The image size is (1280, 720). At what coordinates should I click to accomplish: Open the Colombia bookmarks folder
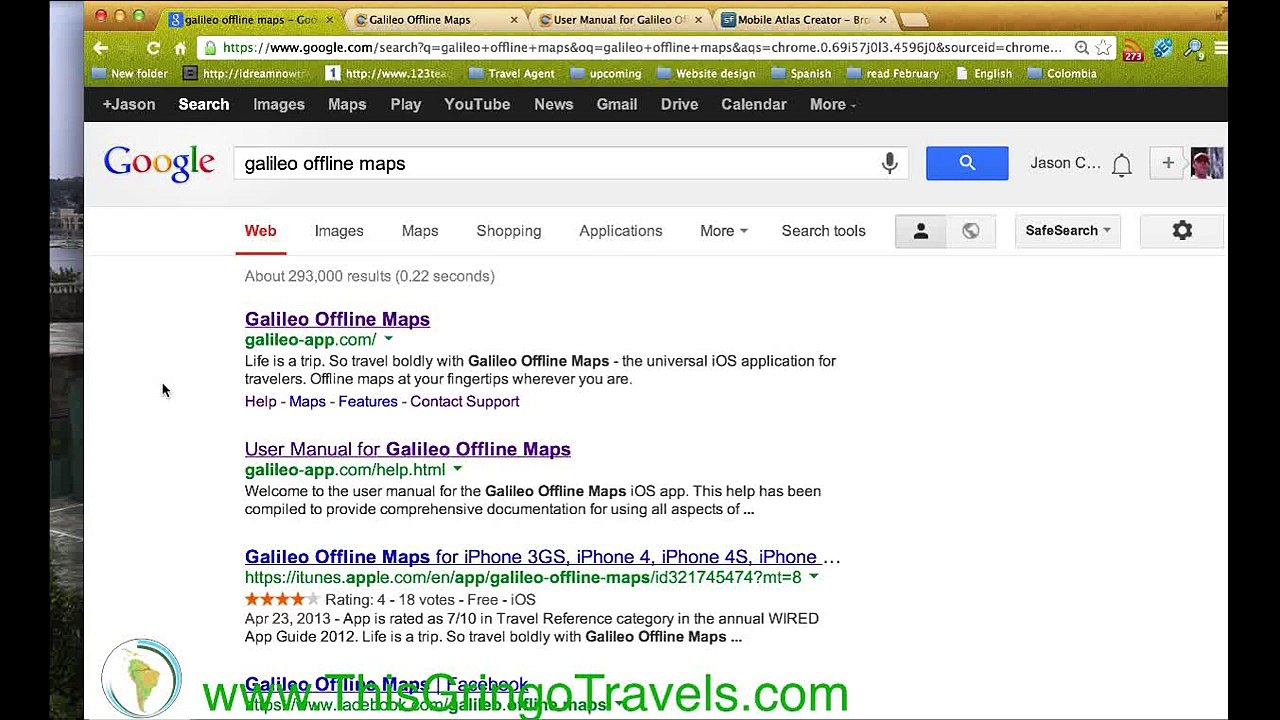coord(1062,74)
